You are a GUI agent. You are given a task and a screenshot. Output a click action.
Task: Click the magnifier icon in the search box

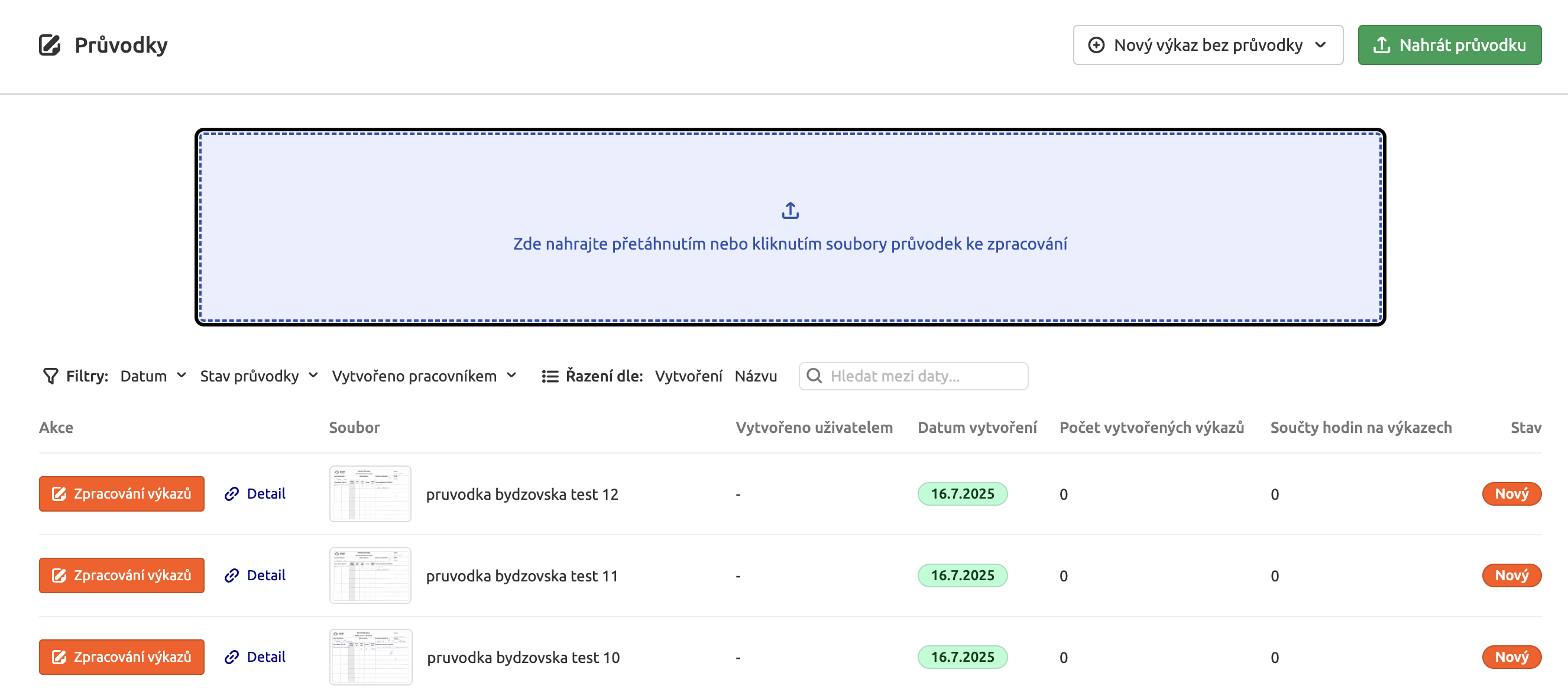tap(816, 376)
